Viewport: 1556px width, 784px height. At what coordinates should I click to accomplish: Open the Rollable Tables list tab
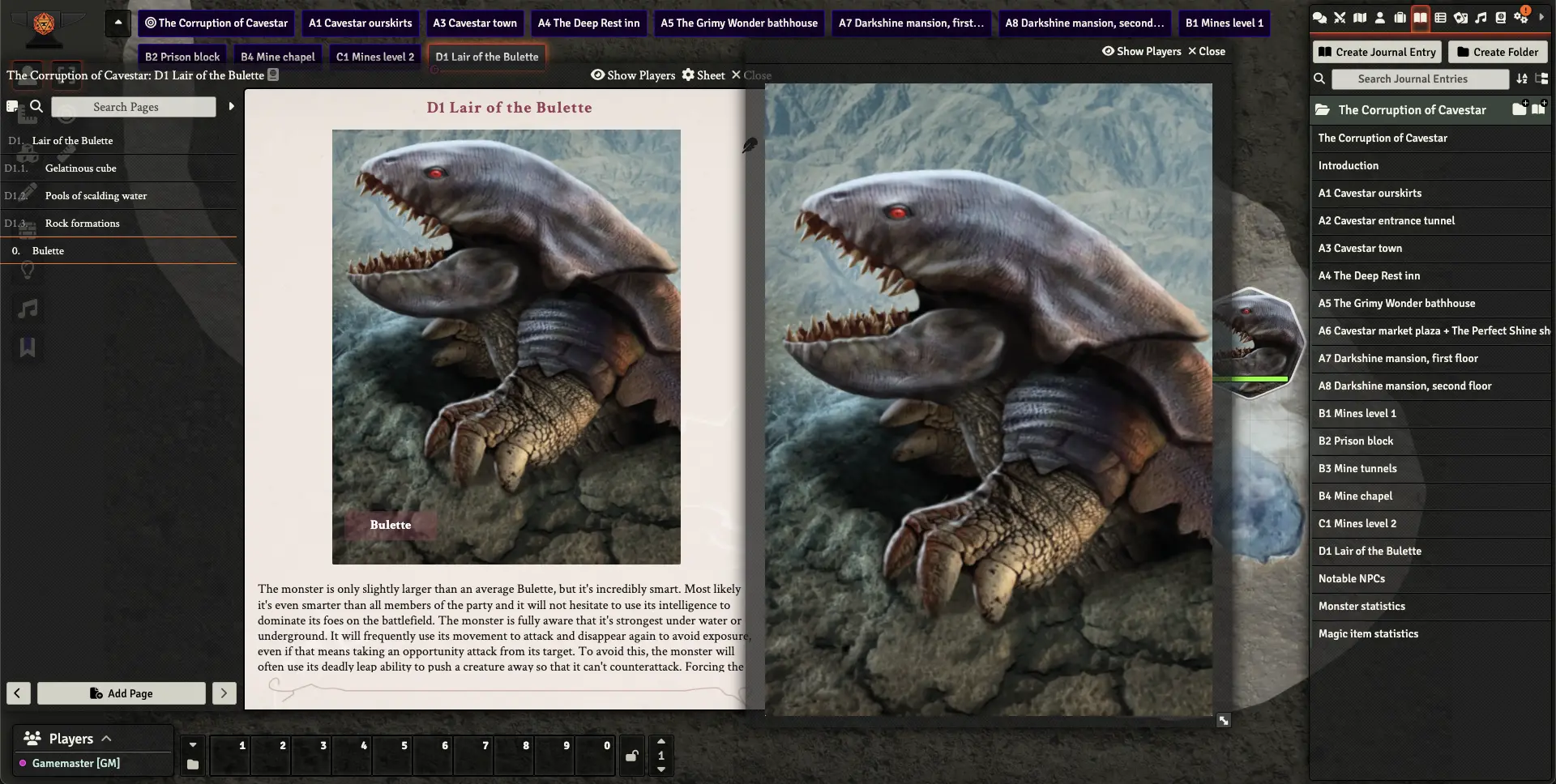[1440, 18]
